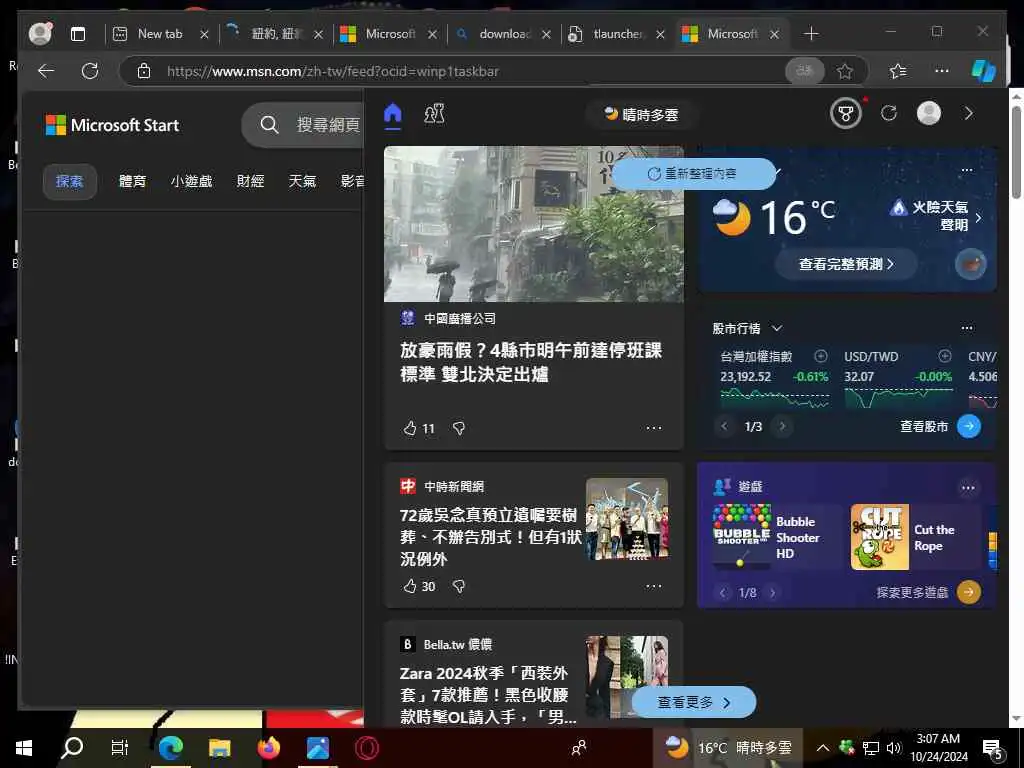
Task: Select the 天氣 tab
Action: click(x=302, y=181)
